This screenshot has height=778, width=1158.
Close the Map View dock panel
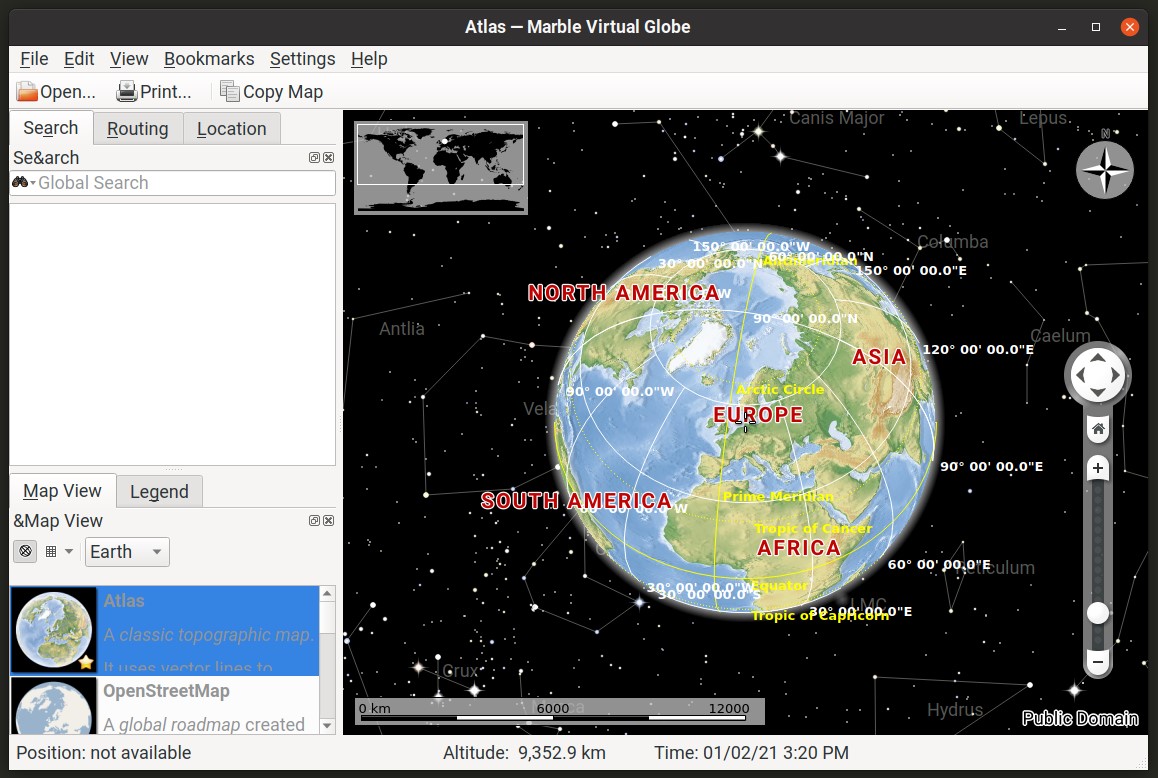[329, 521]
